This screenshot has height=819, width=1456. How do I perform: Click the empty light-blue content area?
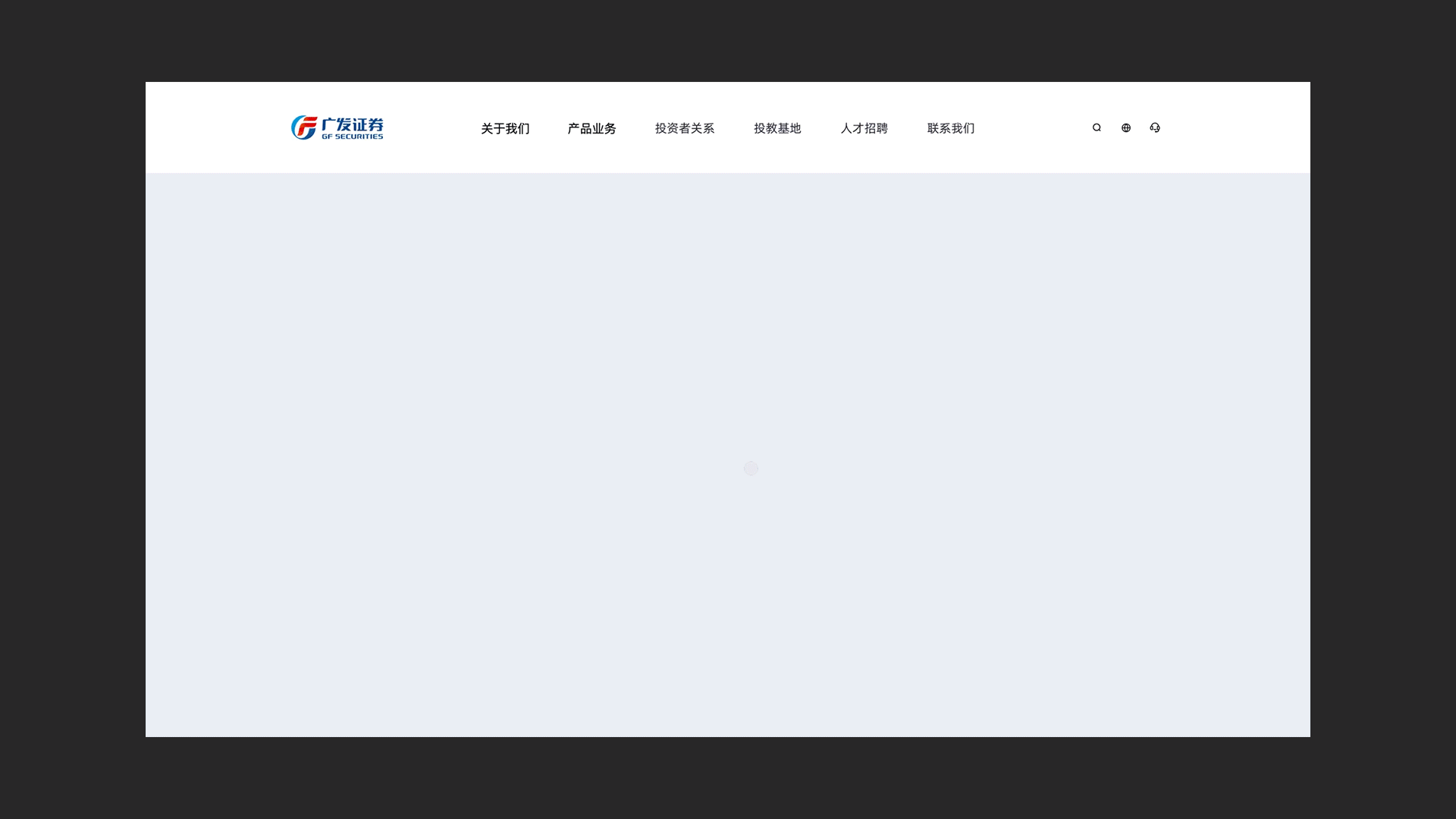(455, 341)
